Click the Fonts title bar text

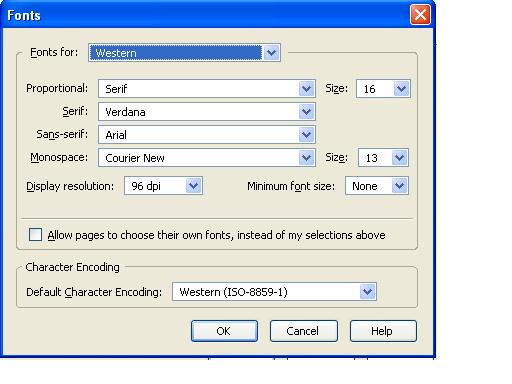24,15
